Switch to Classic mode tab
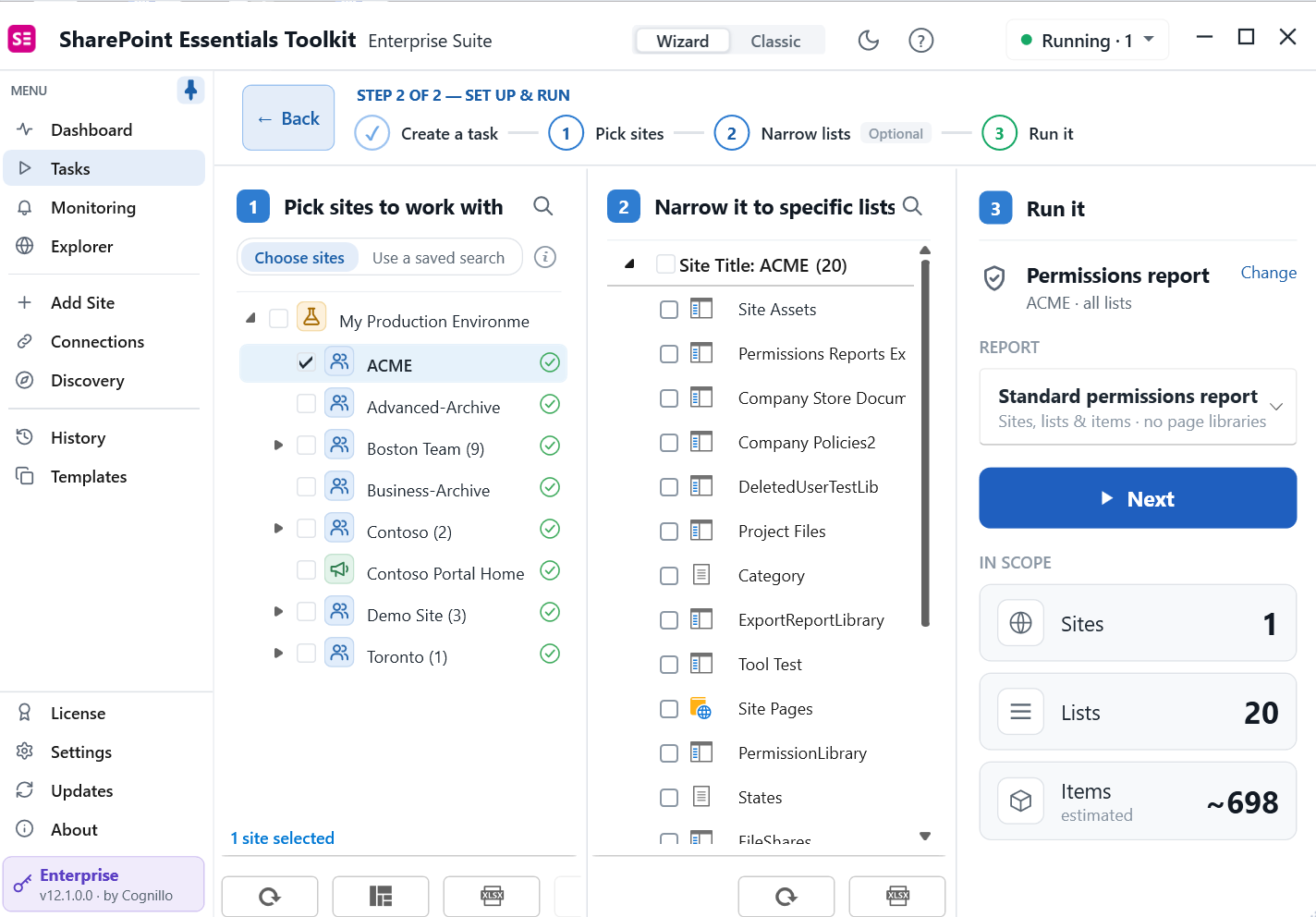1316x917 pixels. pos(775,41)
